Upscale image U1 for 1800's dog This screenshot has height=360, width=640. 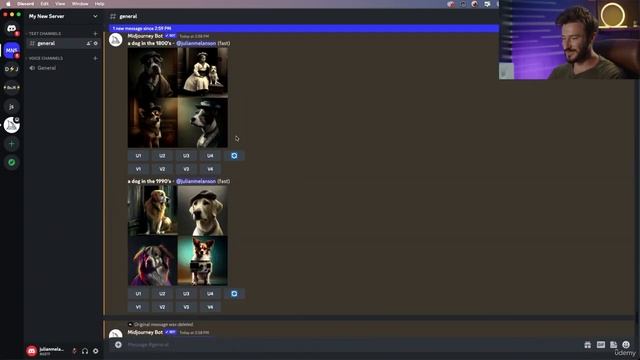(x=138, y=156)
